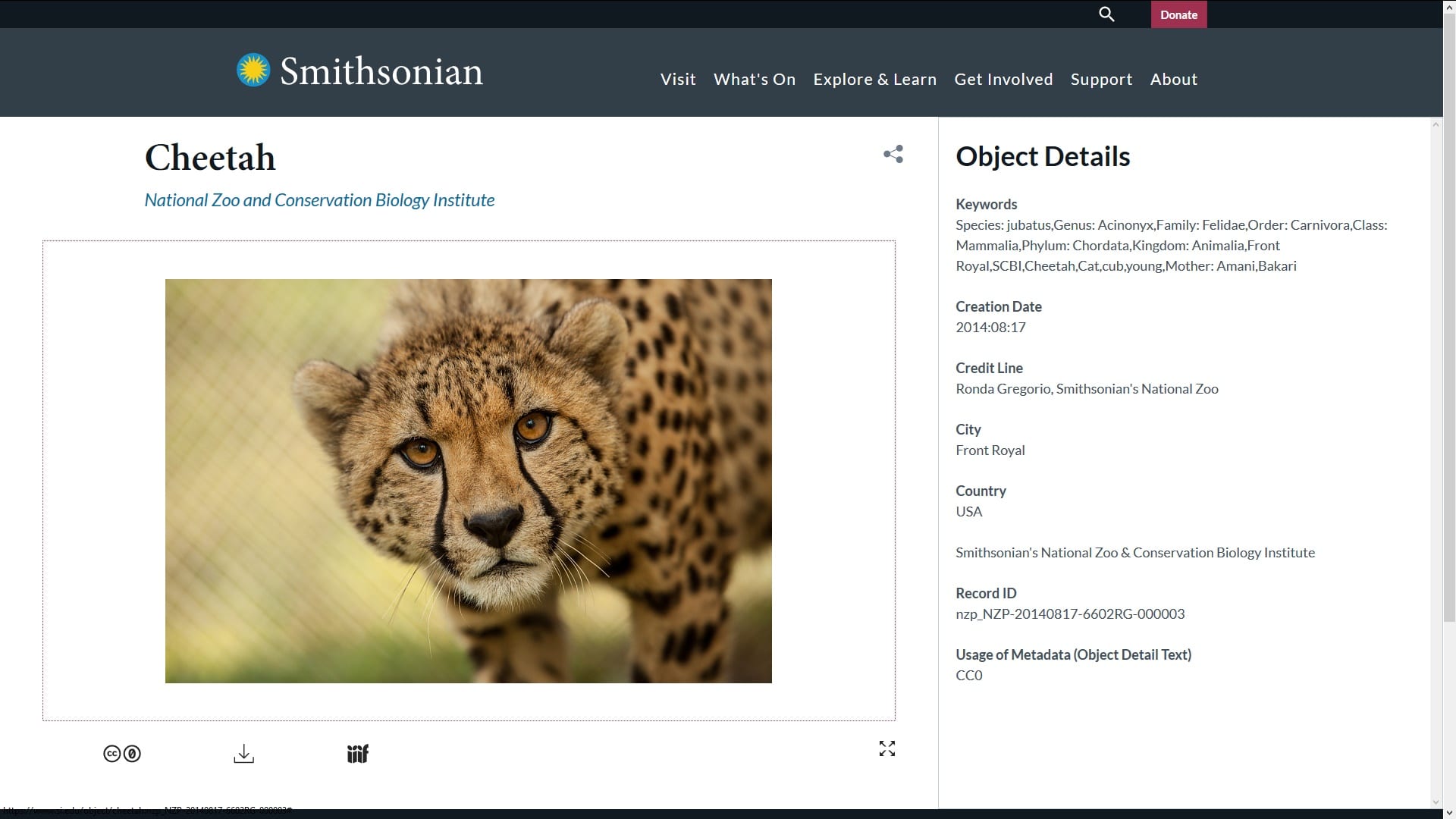Click the Support navigation link
The height and width of the screenshot is (819, 1456).
(x=1101, y=79)
